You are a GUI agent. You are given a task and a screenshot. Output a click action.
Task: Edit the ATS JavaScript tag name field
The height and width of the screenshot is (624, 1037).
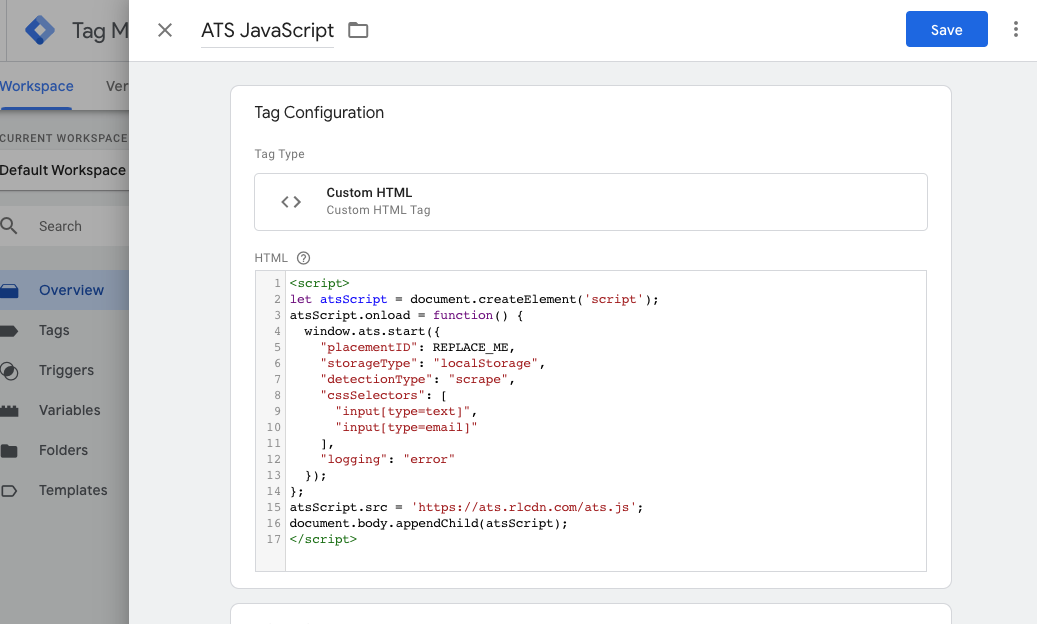coord(267,30)
